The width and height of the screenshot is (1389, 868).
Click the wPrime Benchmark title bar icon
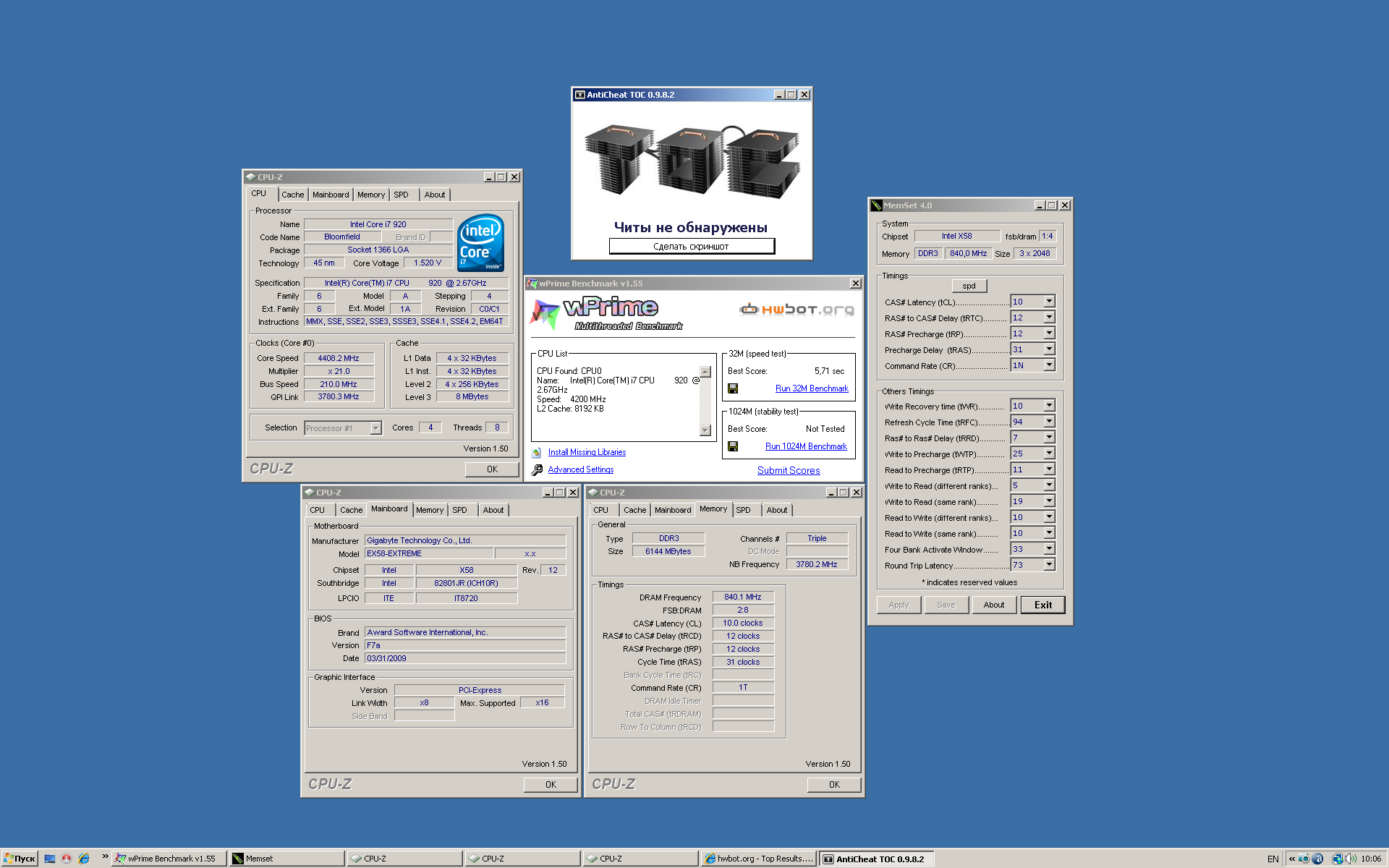[532, 284]
